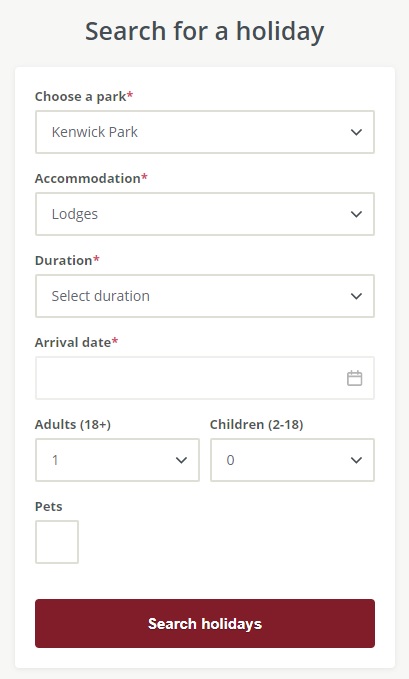Open the Children (2-18) number dropdown
Image resolution: width=409 pixels, height=679 pixels.
click(292, 460)
